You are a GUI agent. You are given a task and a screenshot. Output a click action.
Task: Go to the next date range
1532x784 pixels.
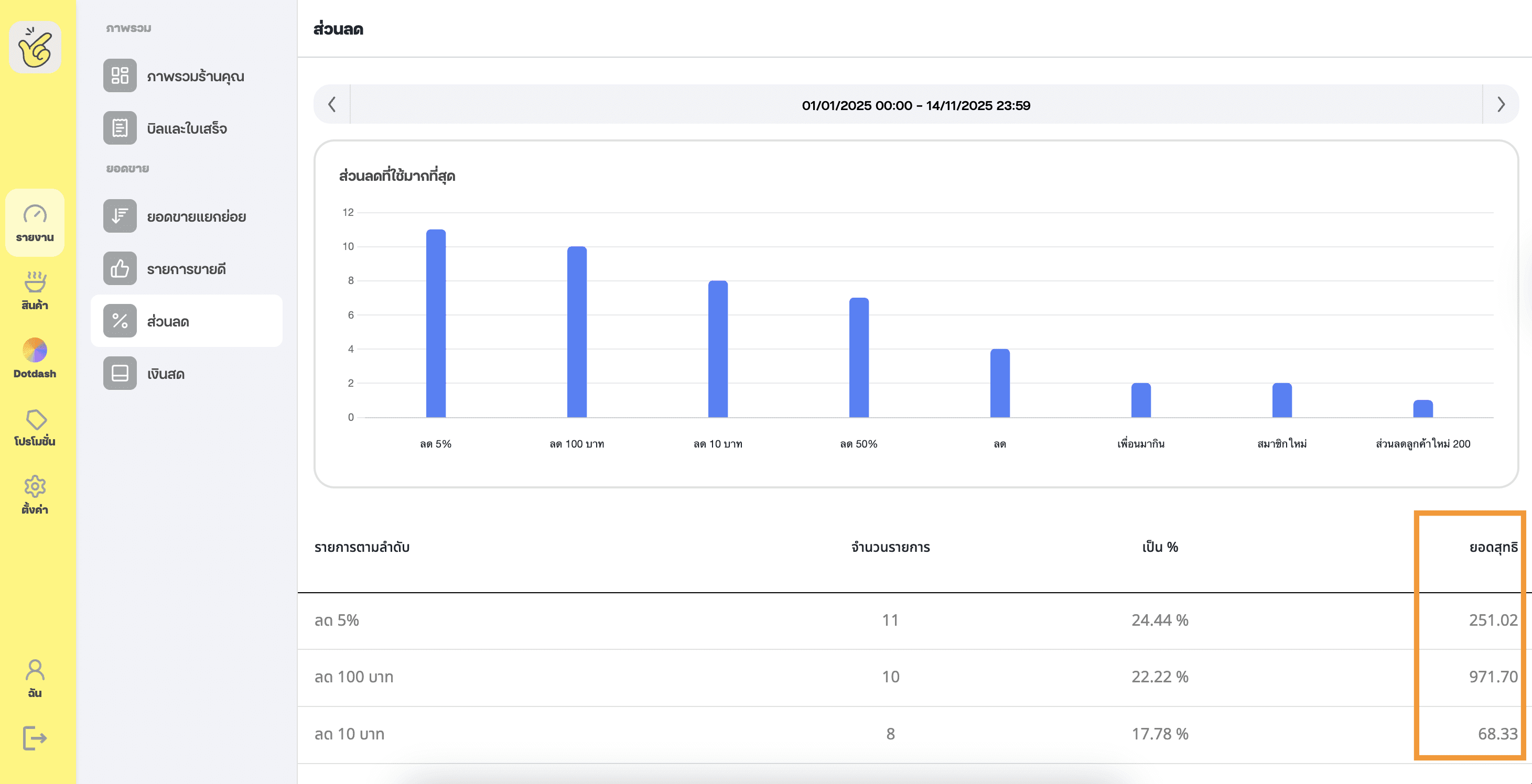click(x=1501, y=105)
